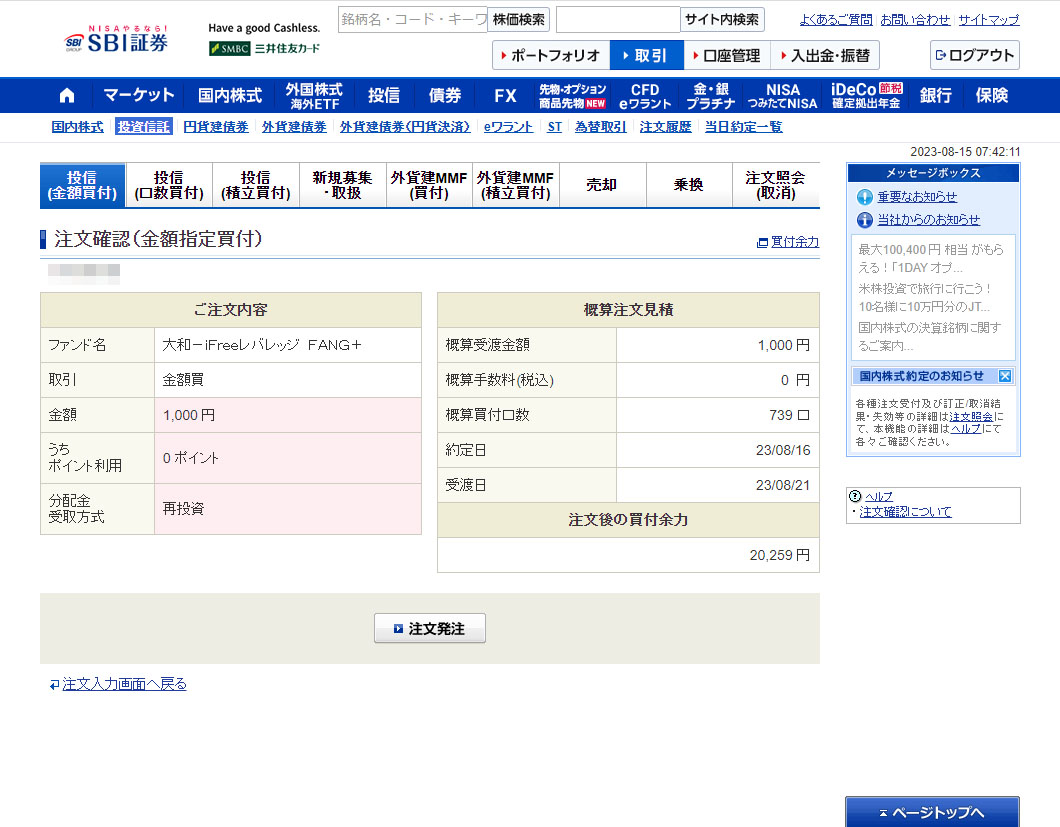Click the 株価検索 button

tap(518, 19)
